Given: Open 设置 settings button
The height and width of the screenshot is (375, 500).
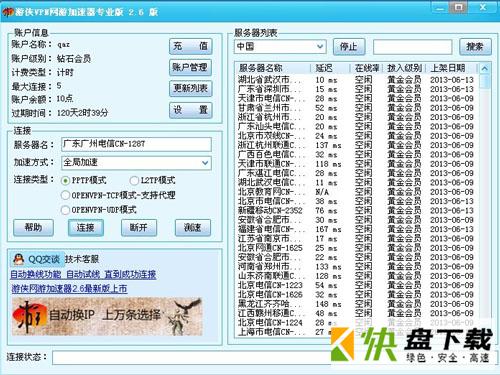Looking at the screenshot, I should coord(190,110).
